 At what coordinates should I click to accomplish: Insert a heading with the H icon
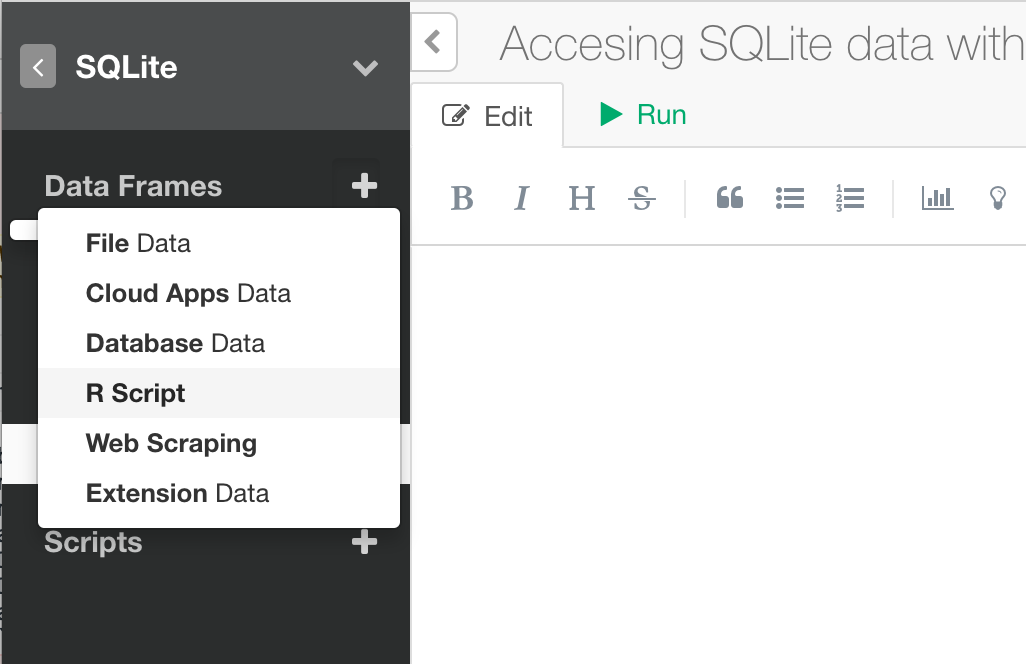point(582,198)
